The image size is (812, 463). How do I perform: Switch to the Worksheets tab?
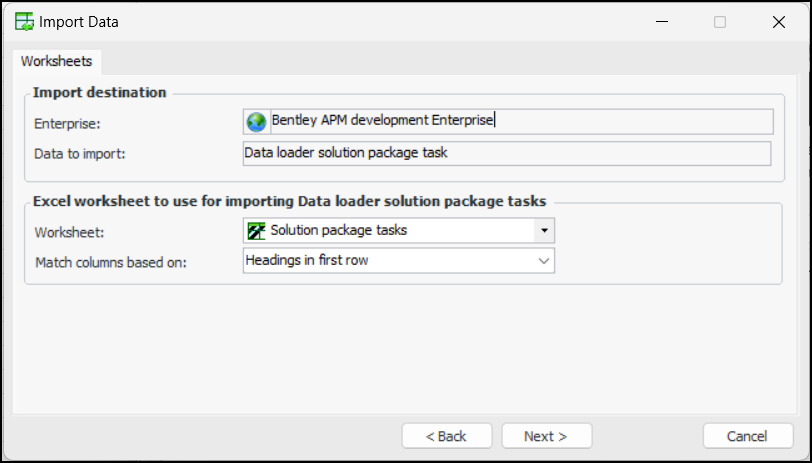pyautogui.click(x=56, y=61)
